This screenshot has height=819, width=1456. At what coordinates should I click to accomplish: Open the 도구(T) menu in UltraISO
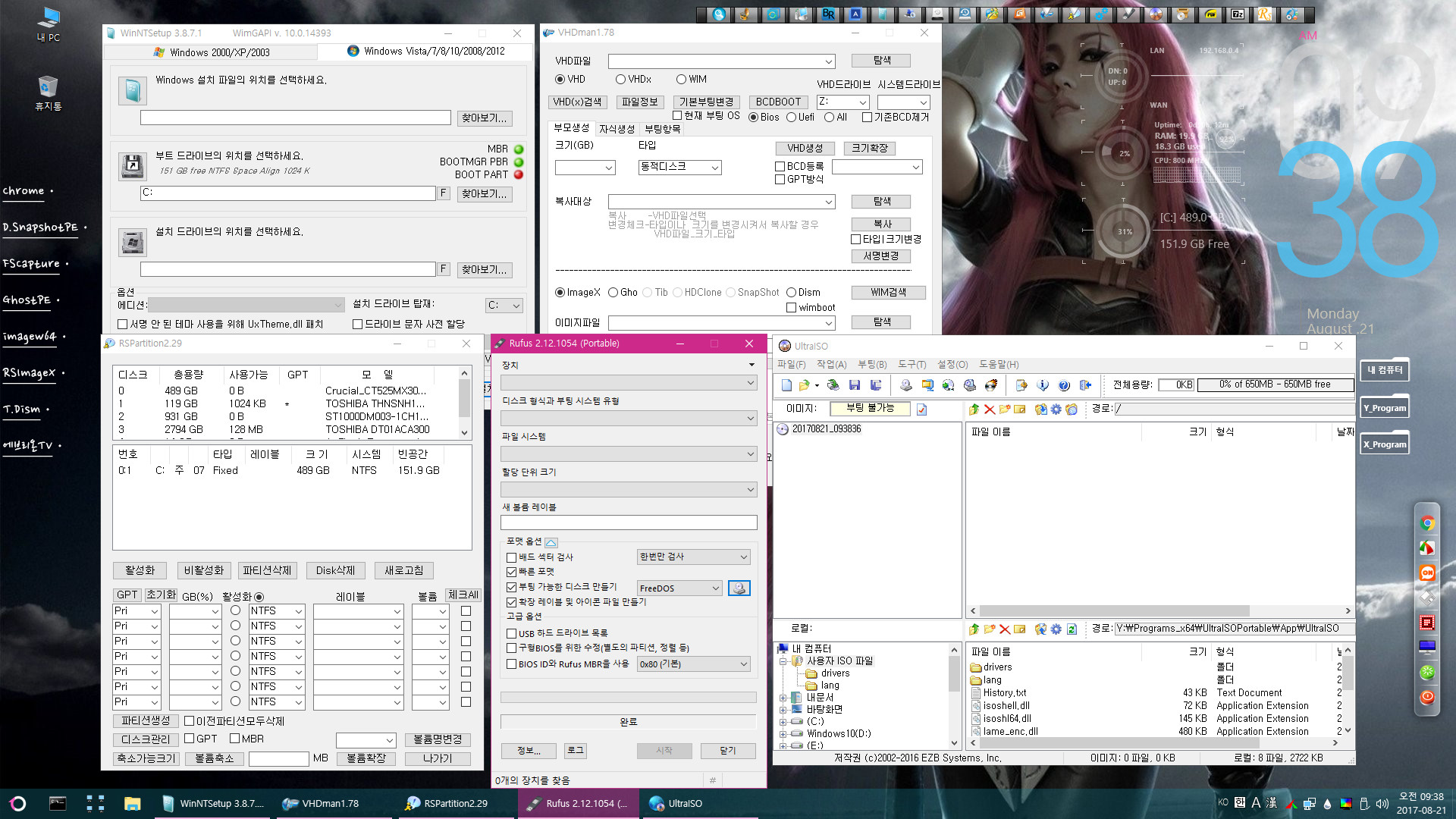[x=912, y=365]
